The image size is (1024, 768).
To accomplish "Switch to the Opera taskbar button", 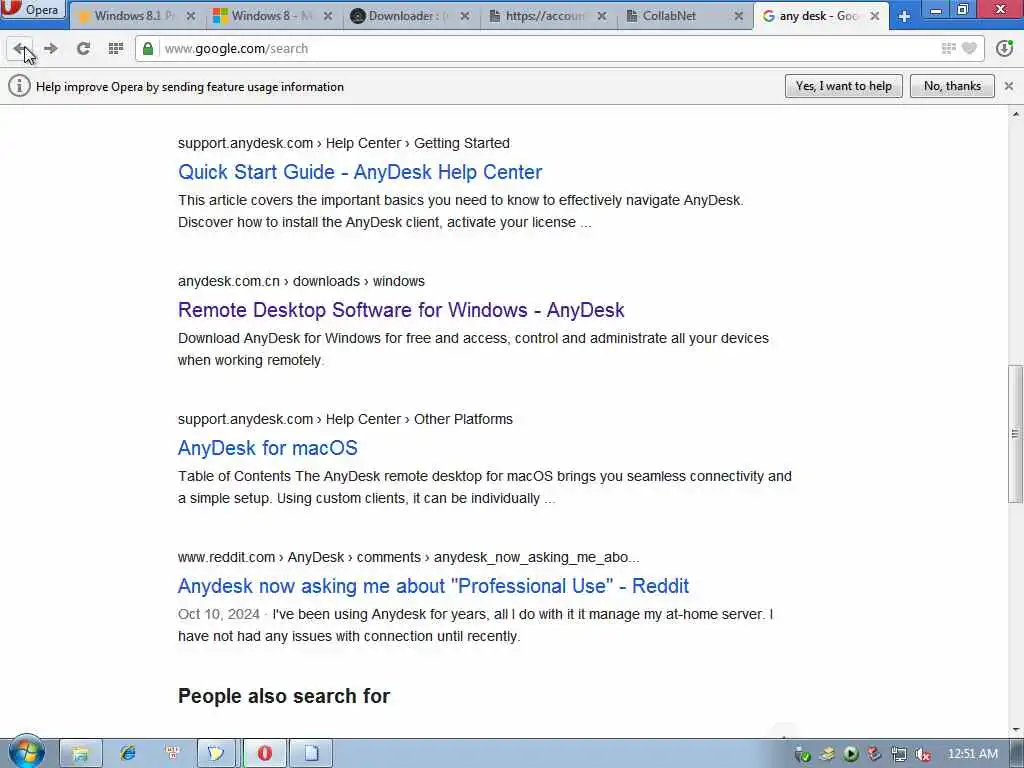I will coord(264,754).
